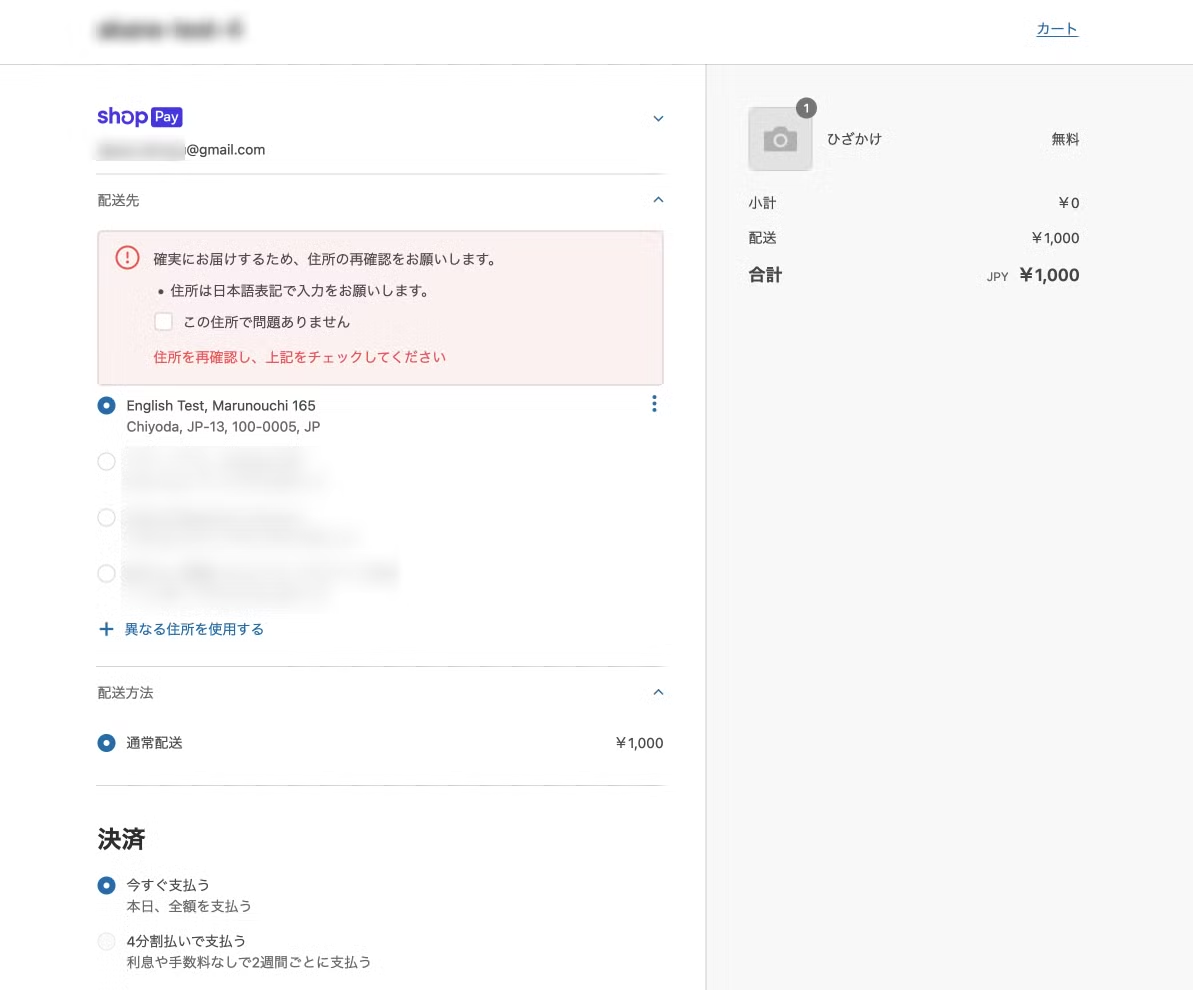This screenshot has height=990, width=1193.
Task: Click the ひざかけ product image placeholder
Action: [x=780, y=139]
